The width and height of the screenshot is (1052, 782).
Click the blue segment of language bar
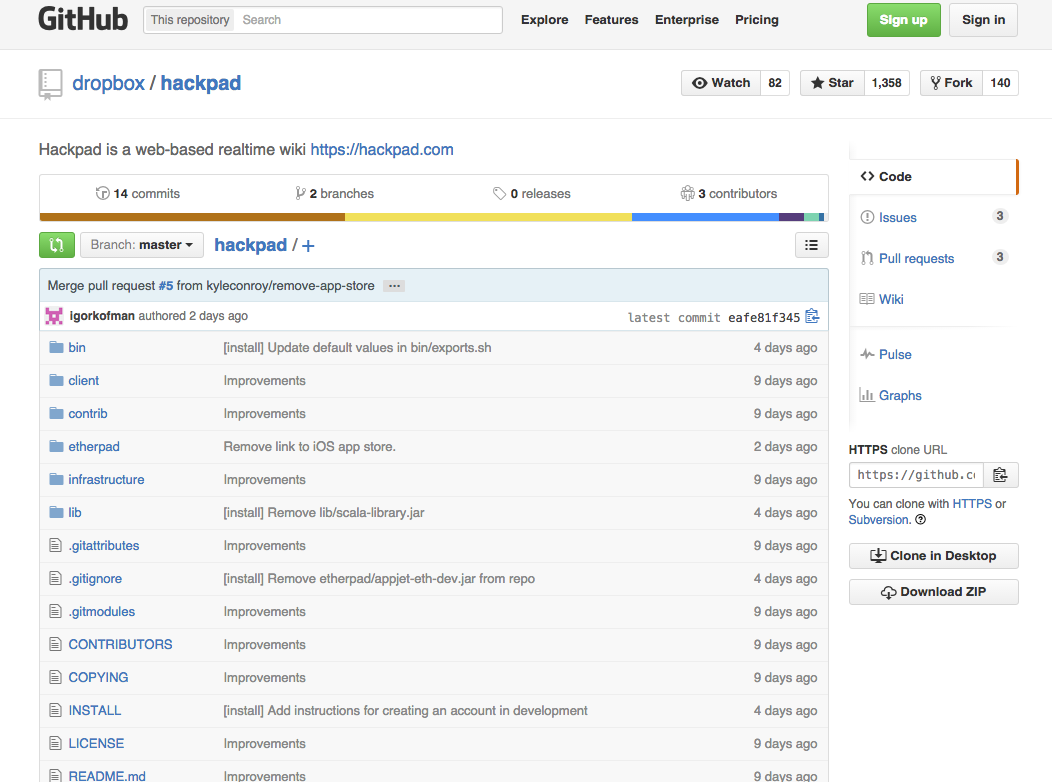[705, 217]
